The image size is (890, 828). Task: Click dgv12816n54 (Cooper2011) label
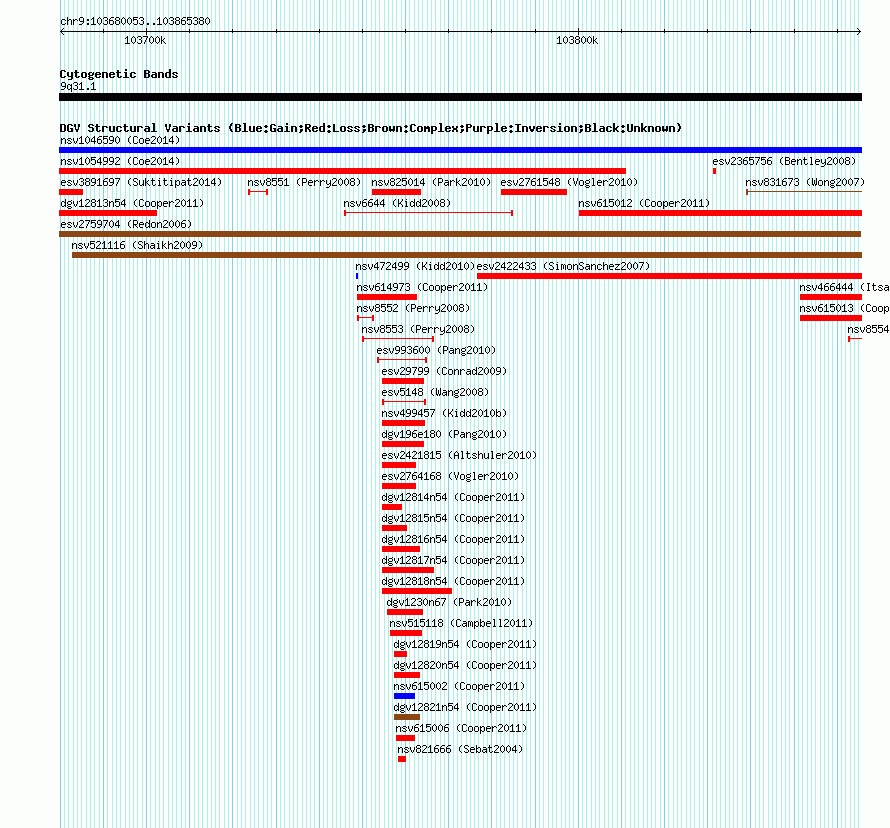pos(453,539)
